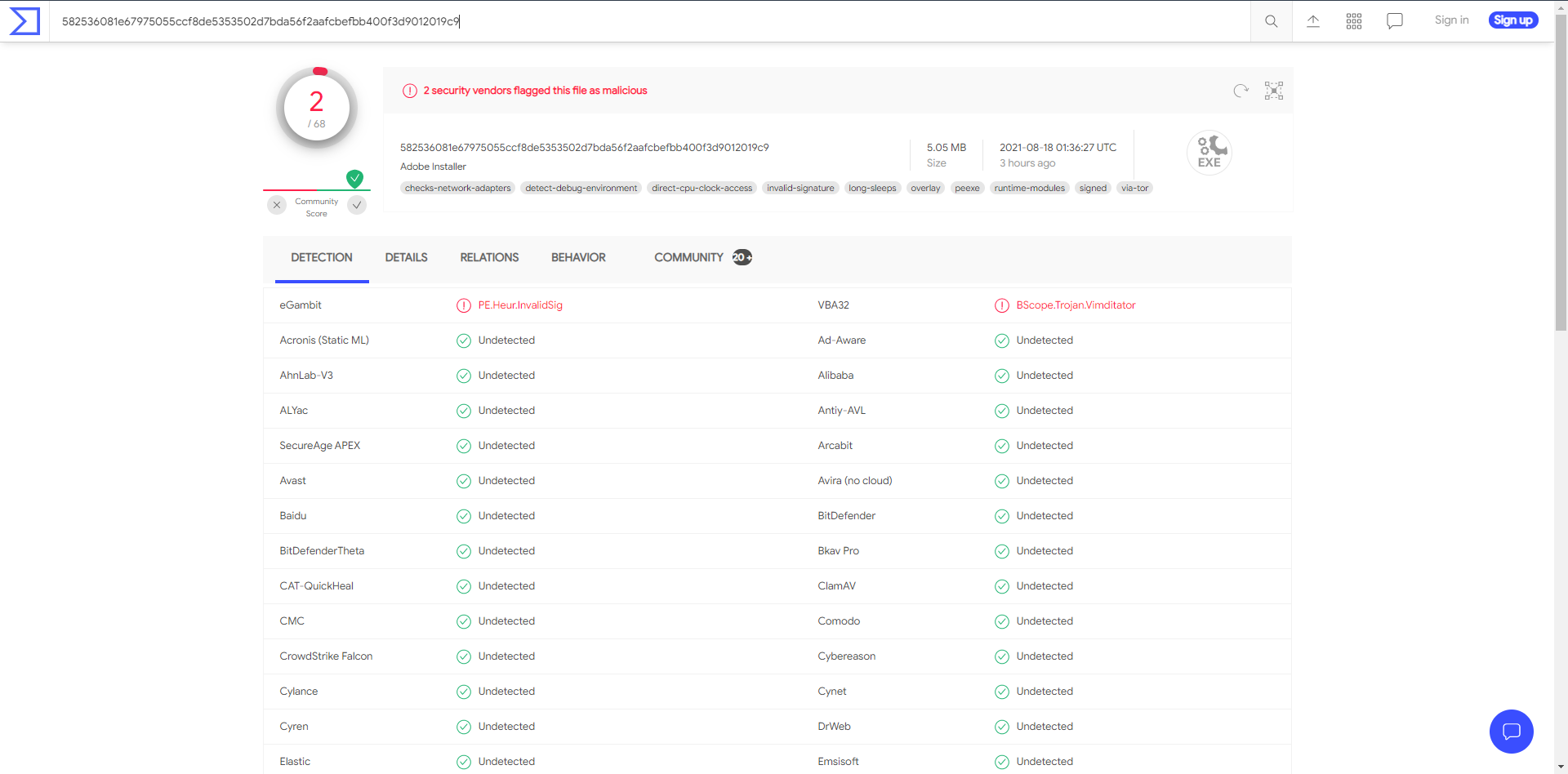Viewport: 1568px width, 774px height.
Task: Open the similarity graph icon
Action: click(1273, 91)
